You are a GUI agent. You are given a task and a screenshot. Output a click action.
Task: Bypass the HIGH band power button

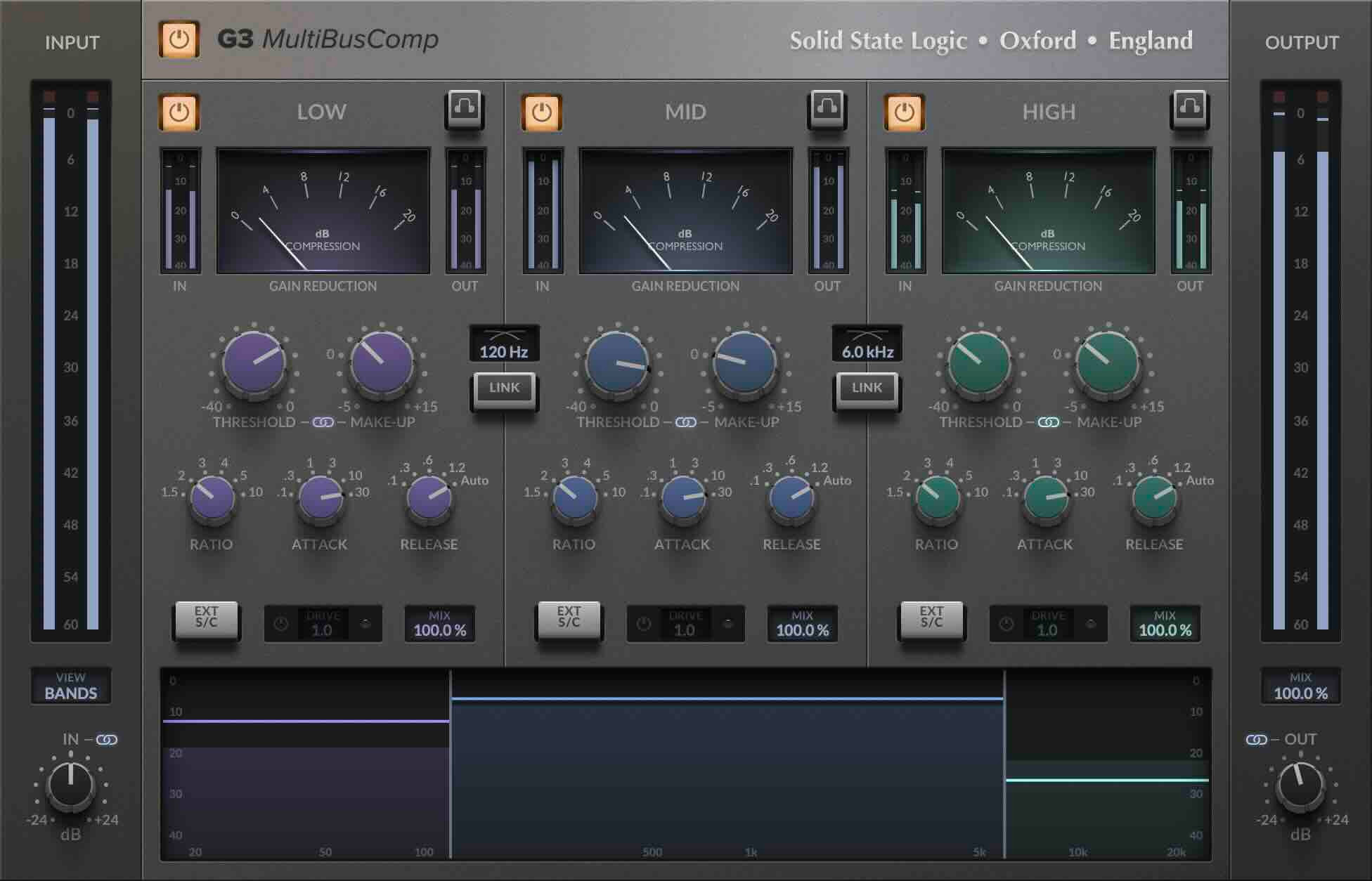(x=904, y=112)
